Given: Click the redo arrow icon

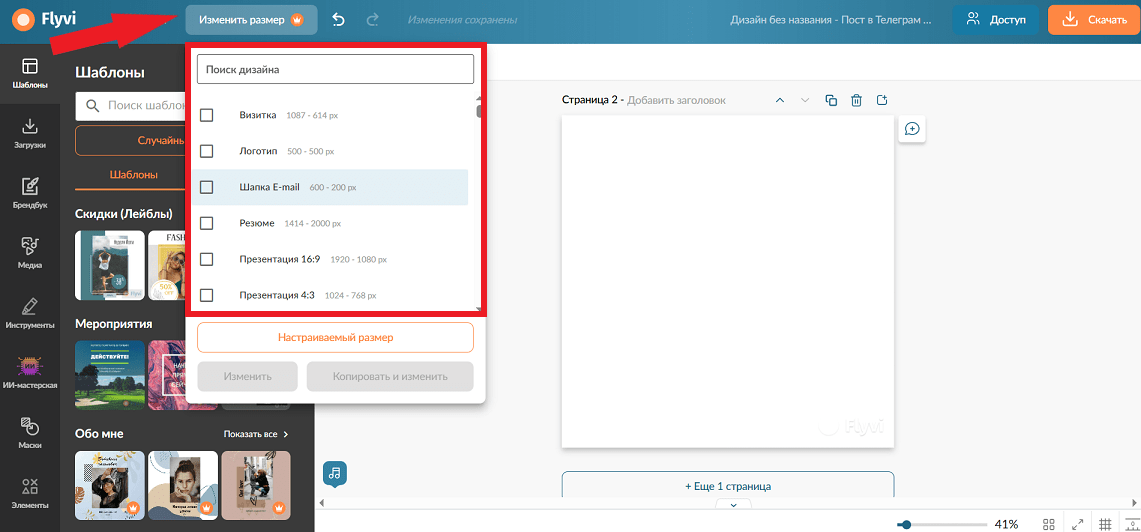Looking at the screenshot, I should tap(373, 20).
